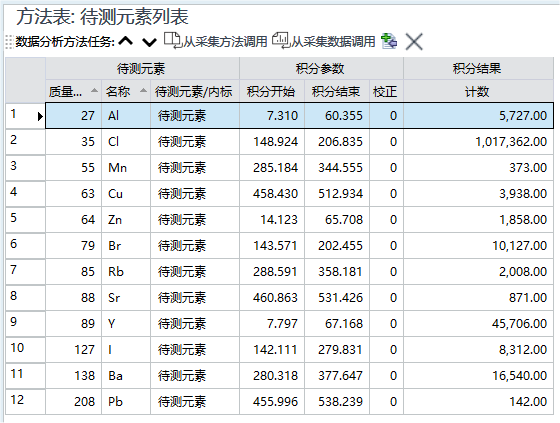Click 从采集方法调用 button text
The width and height of the screenshot is (560, 423).
coord(225,42)
